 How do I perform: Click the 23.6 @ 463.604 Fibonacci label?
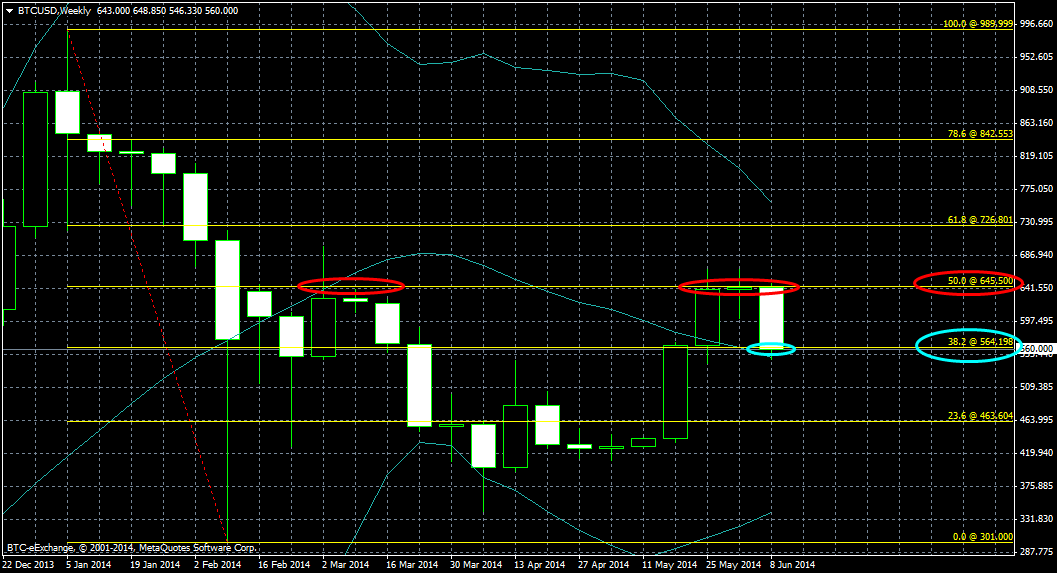click(x=980, y=415)
